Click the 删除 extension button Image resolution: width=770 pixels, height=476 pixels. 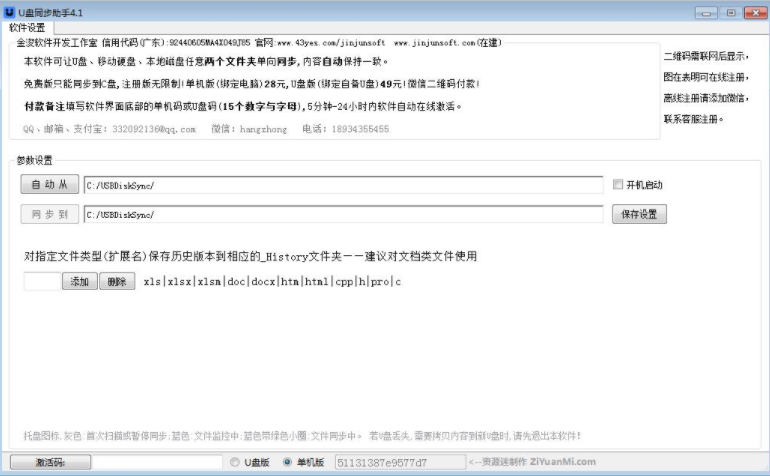[x=117, y=281]
